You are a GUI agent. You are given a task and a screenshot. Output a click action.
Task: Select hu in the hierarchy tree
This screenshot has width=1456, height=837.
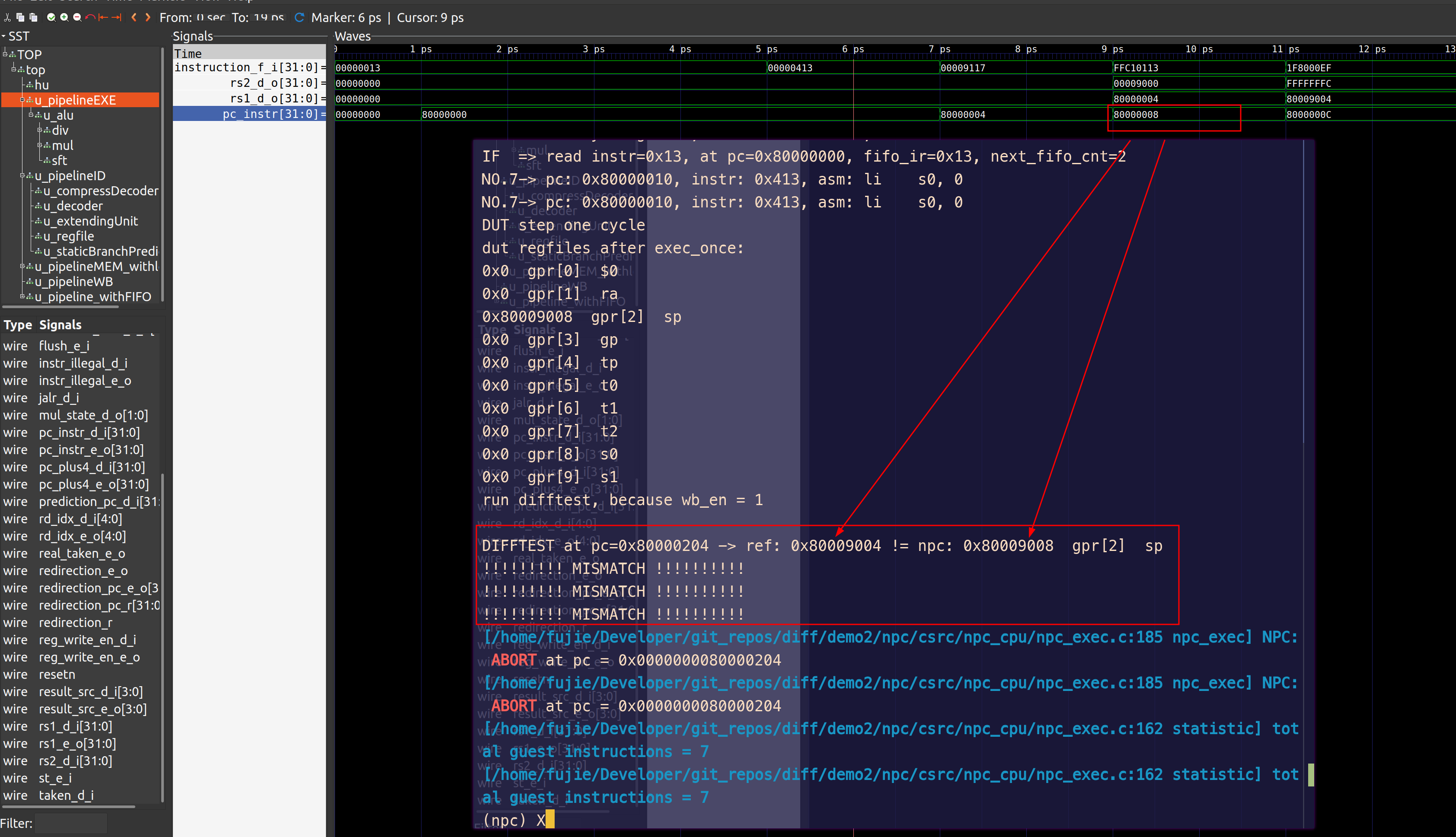(42, 85)
